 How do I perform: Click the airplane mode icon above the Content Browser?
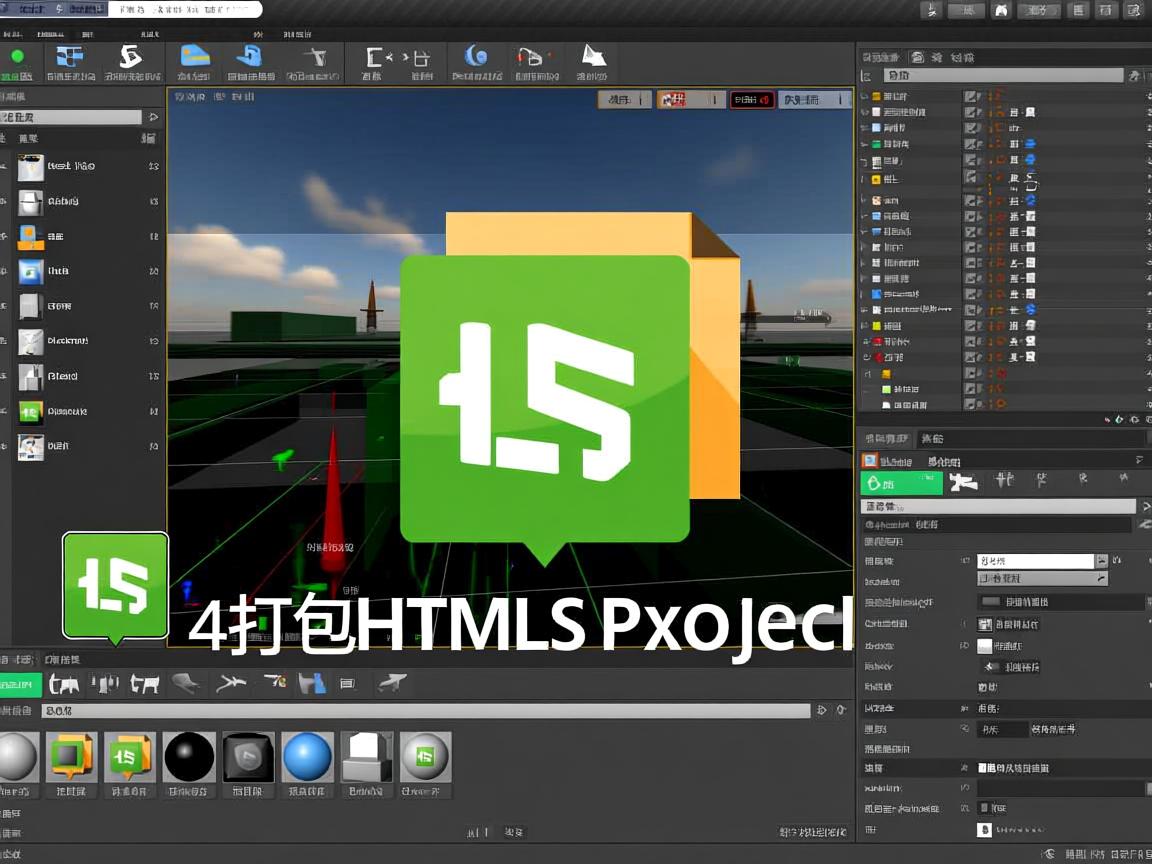(228, 683)
